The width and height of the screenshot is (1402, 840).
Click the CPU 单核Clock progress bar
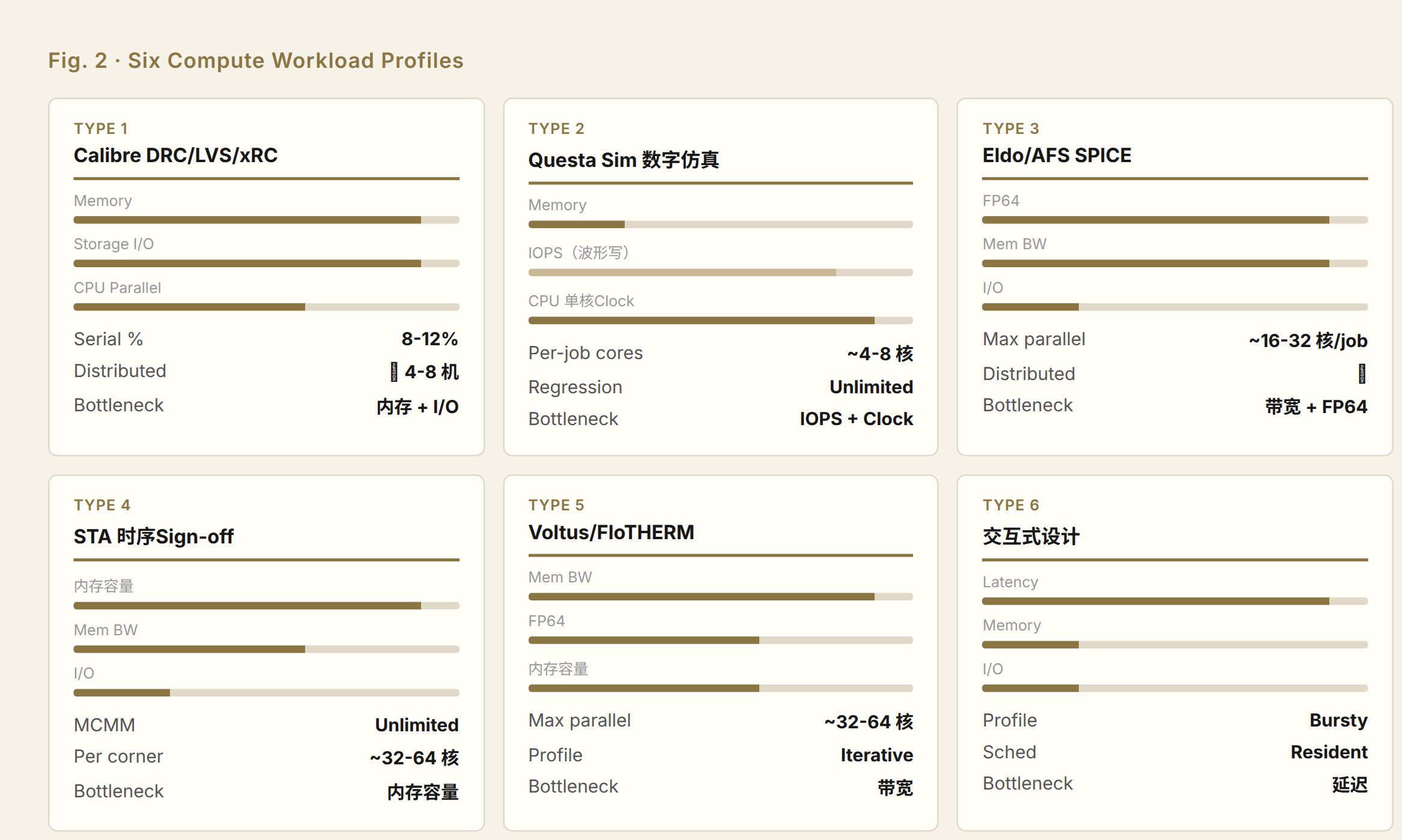pos(721,321)
